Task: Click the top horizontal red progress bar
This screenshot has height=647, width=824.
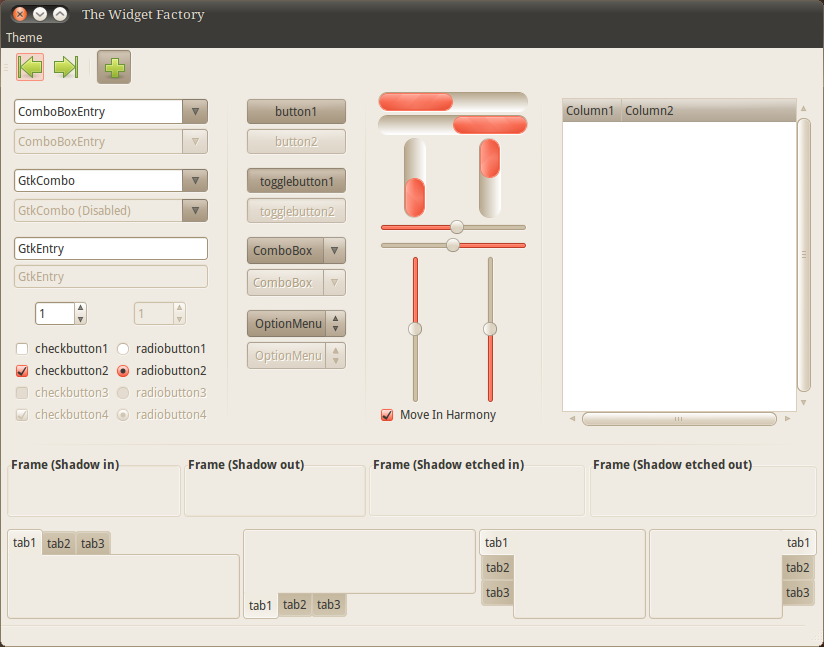Action: coord(453,101)
